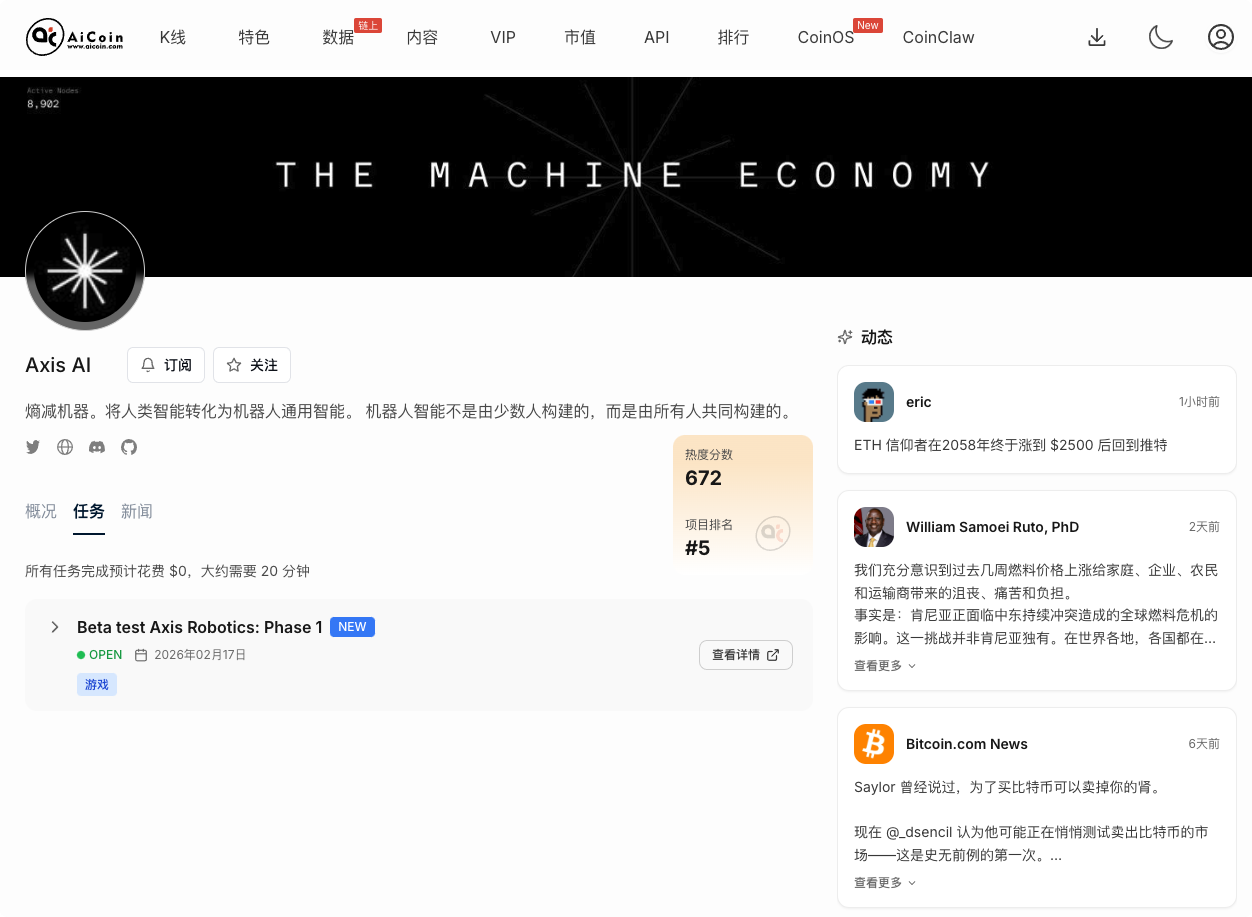The width and height of the screenshot is (1252, 917).
Task: Click the 所有任务完成预计花费 summary line
Action: (x=167, y=571)
